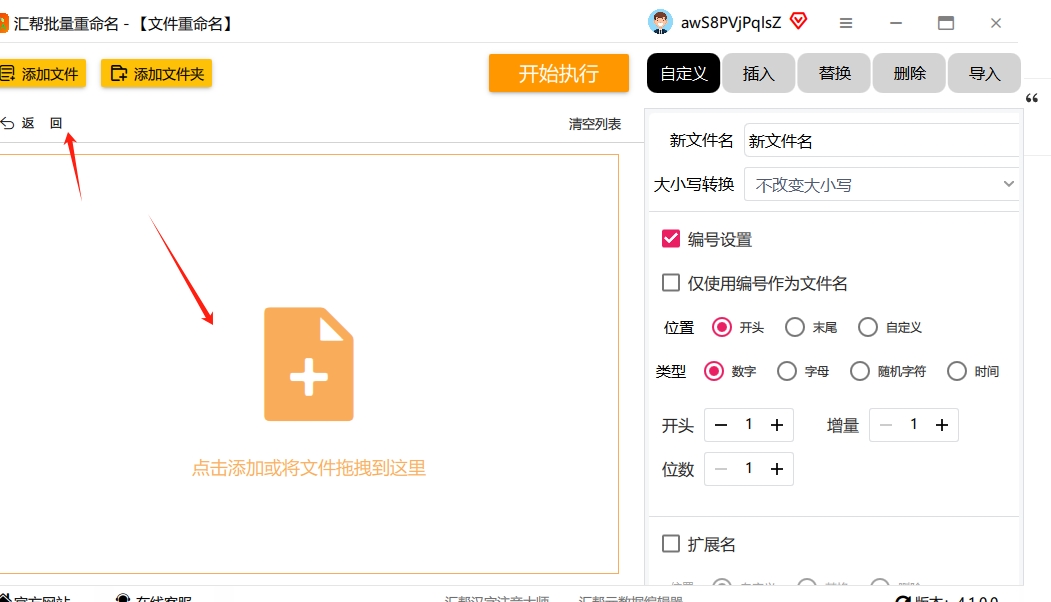1051x602 pixels.
Task: Uncheck the 编号设置 checkbox
Action: (x=670, y=239)
